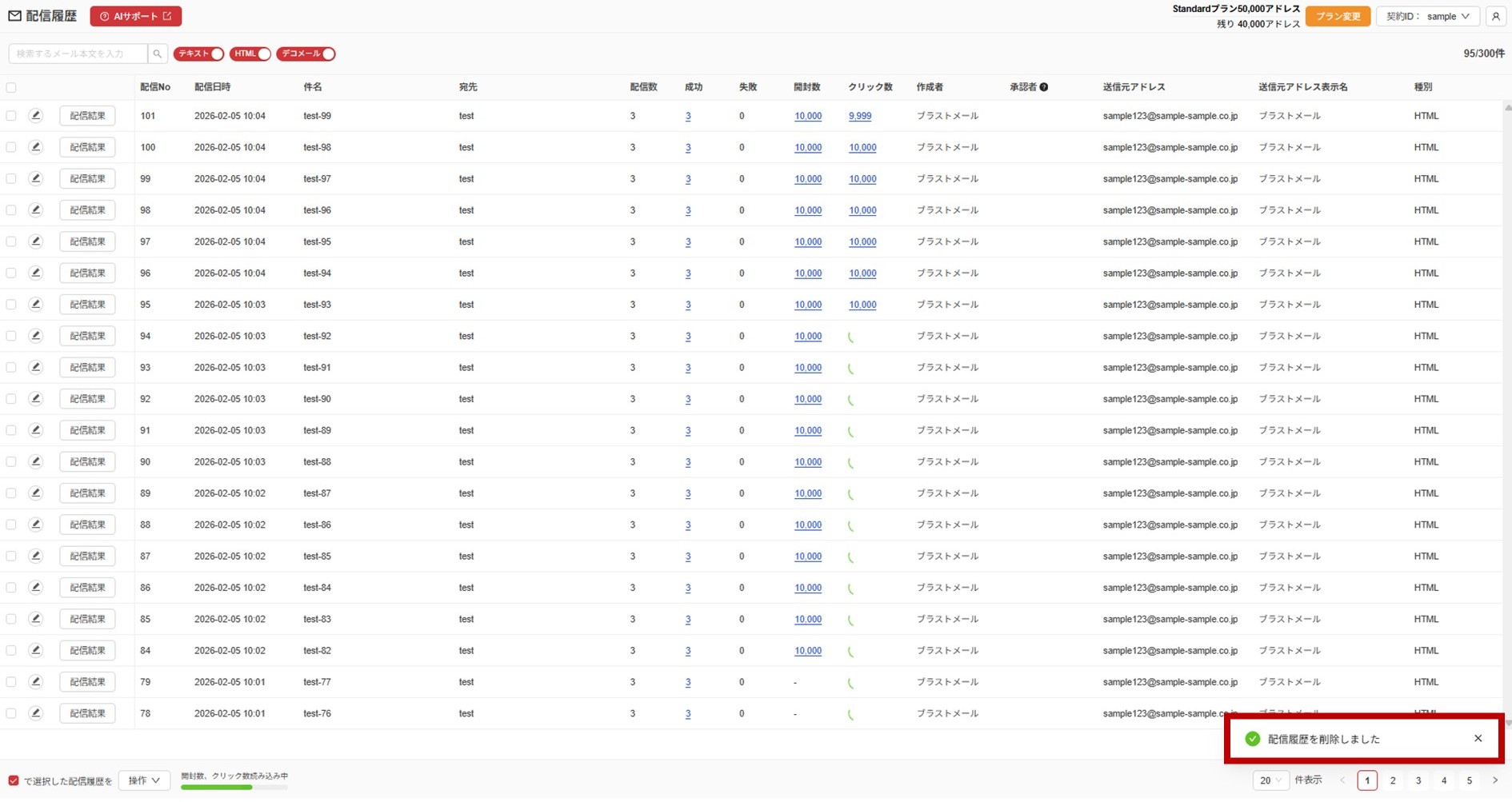Open the user account icon
This screenshot has height=802, width=1512.
click(1495, 16)
